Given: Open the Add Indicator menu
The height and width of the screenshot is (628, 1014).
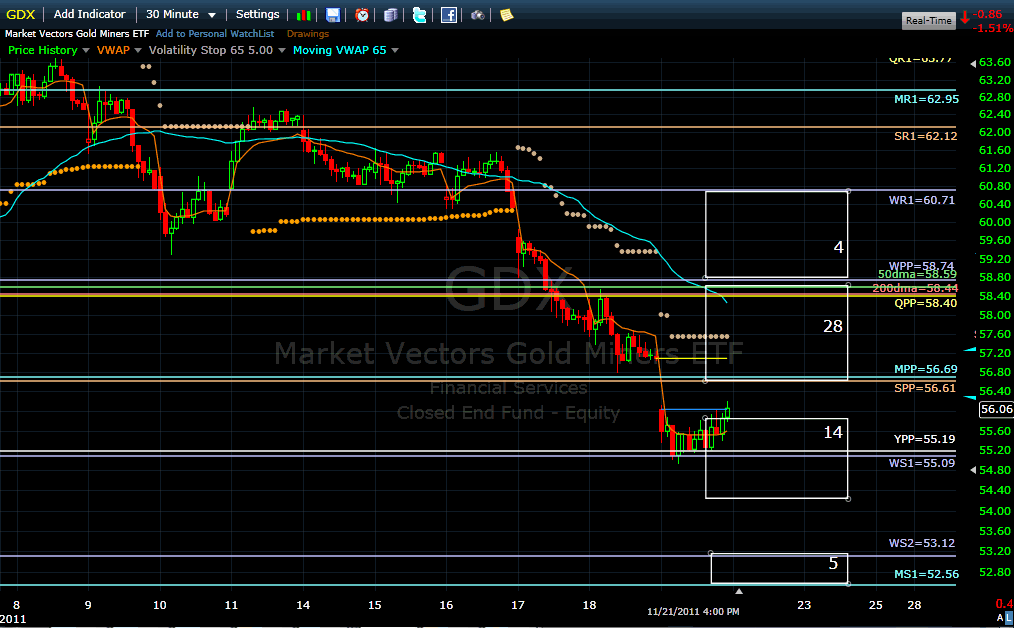Looking at the screenshot, I should pyautogui.click(x=89, y=14).
